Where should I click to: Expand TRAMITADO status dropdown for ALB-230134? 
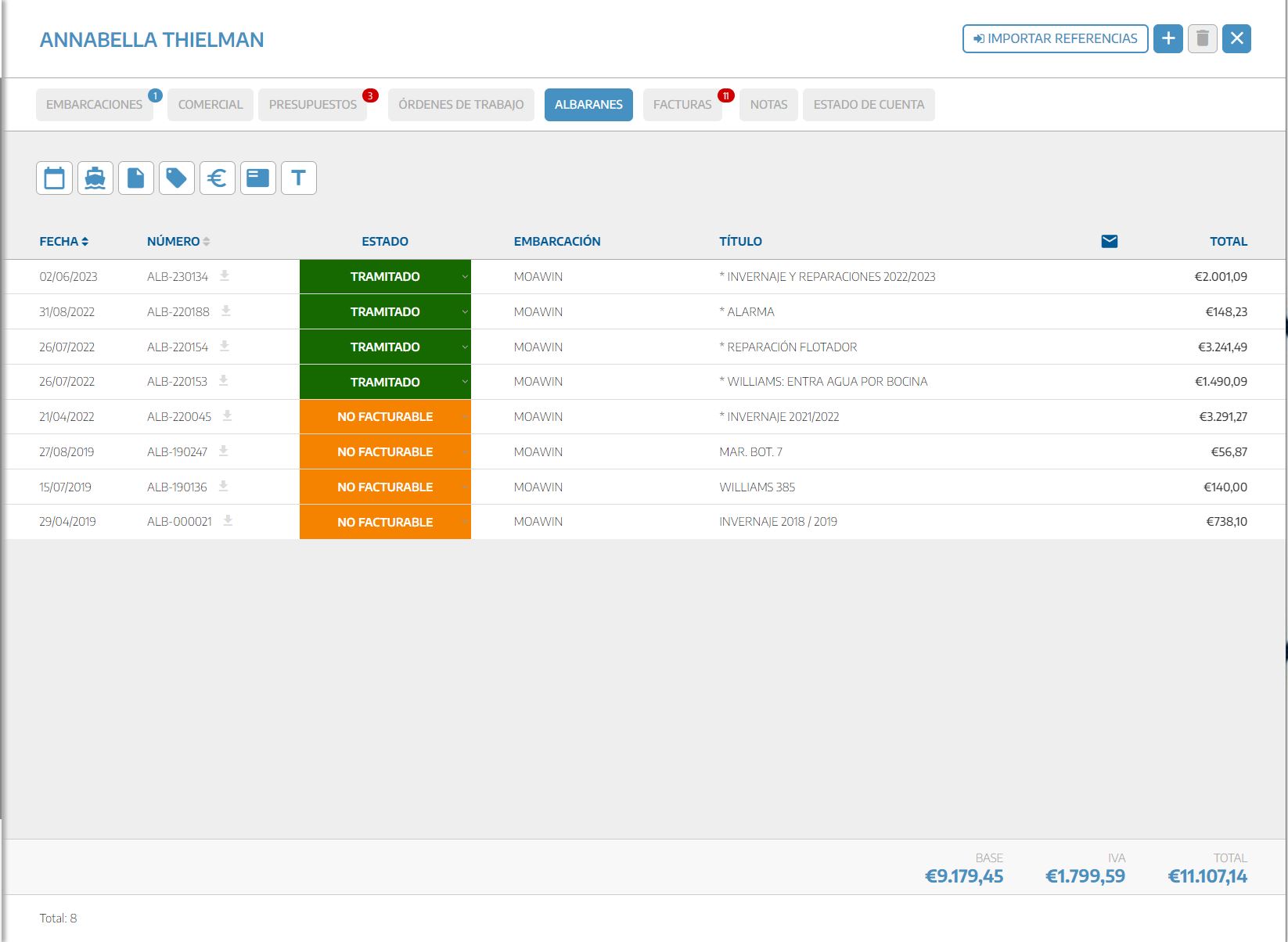coord(464,277)
